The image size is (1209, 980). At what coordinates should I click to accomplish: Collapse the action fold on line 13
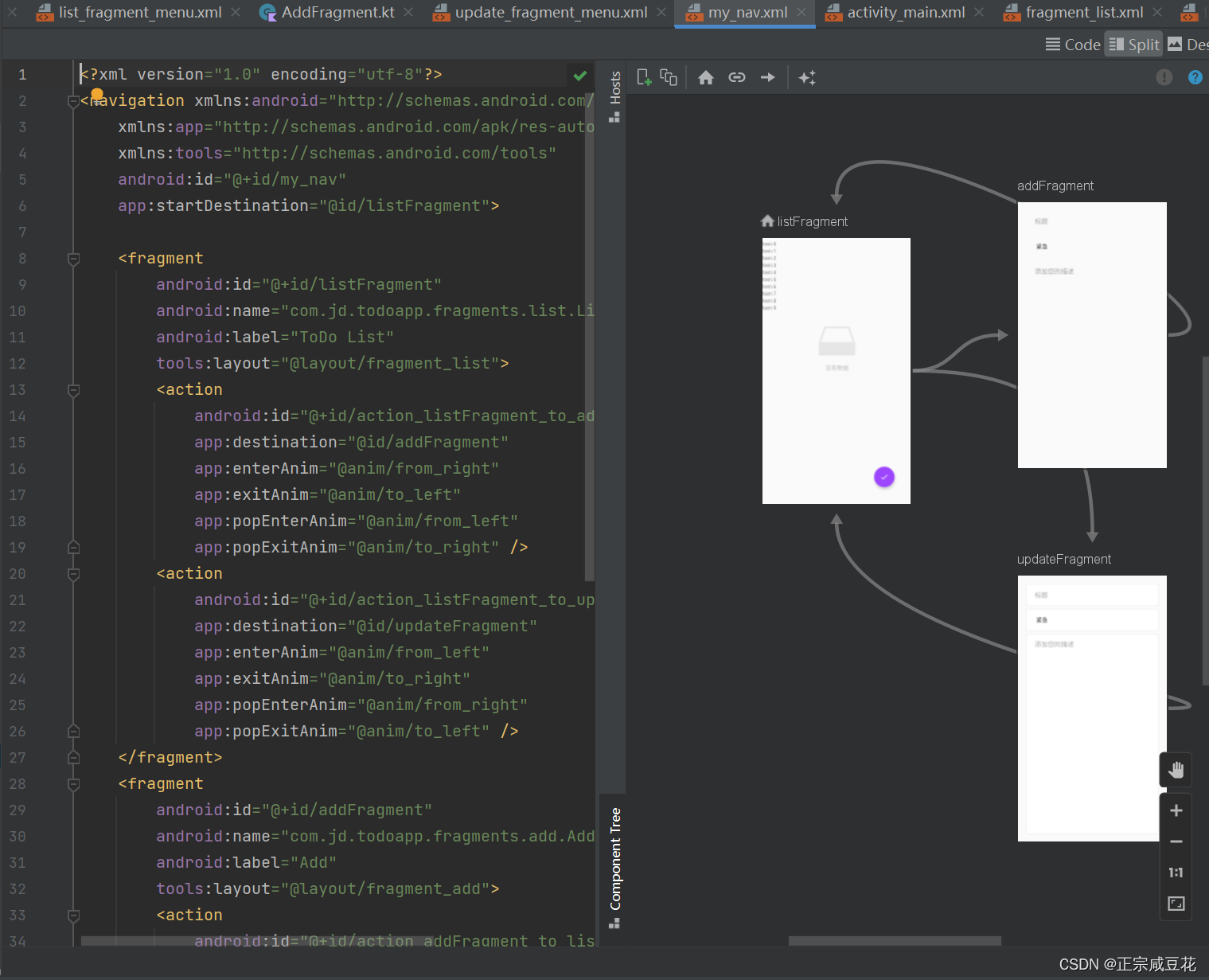click(73, 390)
